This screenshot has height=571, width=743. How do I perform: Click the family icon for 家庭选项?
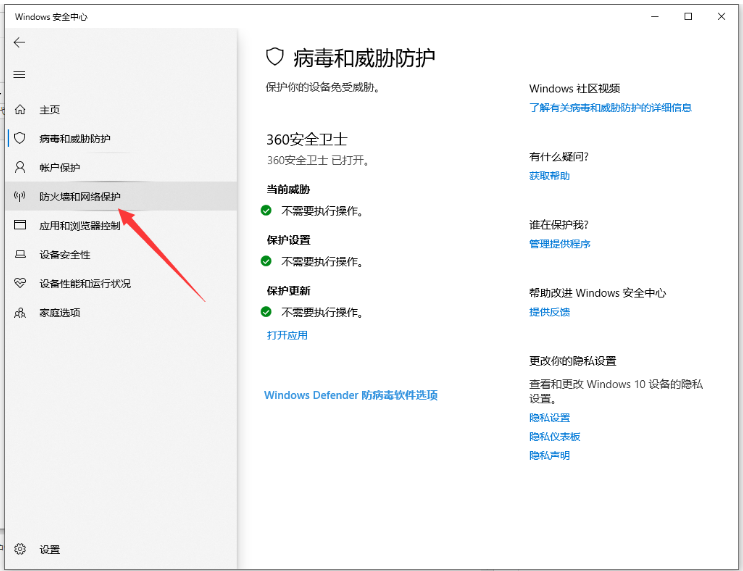pyautogui.click(x=20, y=312)
